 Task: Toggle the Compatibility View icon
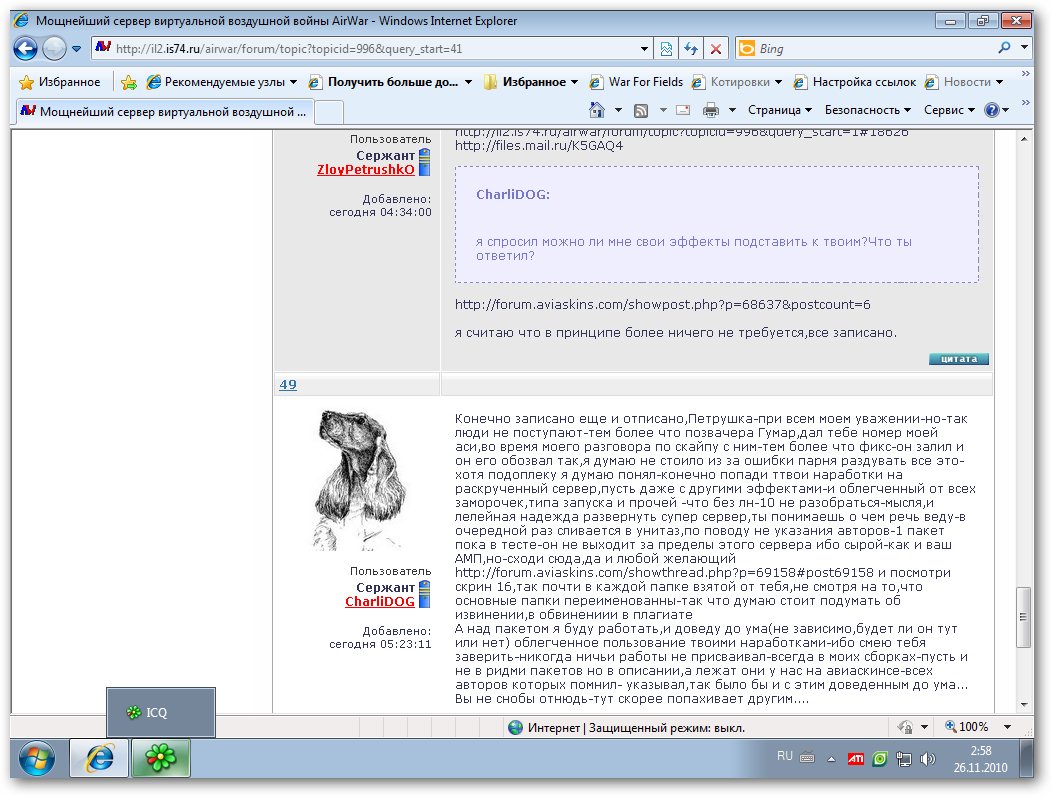click(x=666, y=49)
